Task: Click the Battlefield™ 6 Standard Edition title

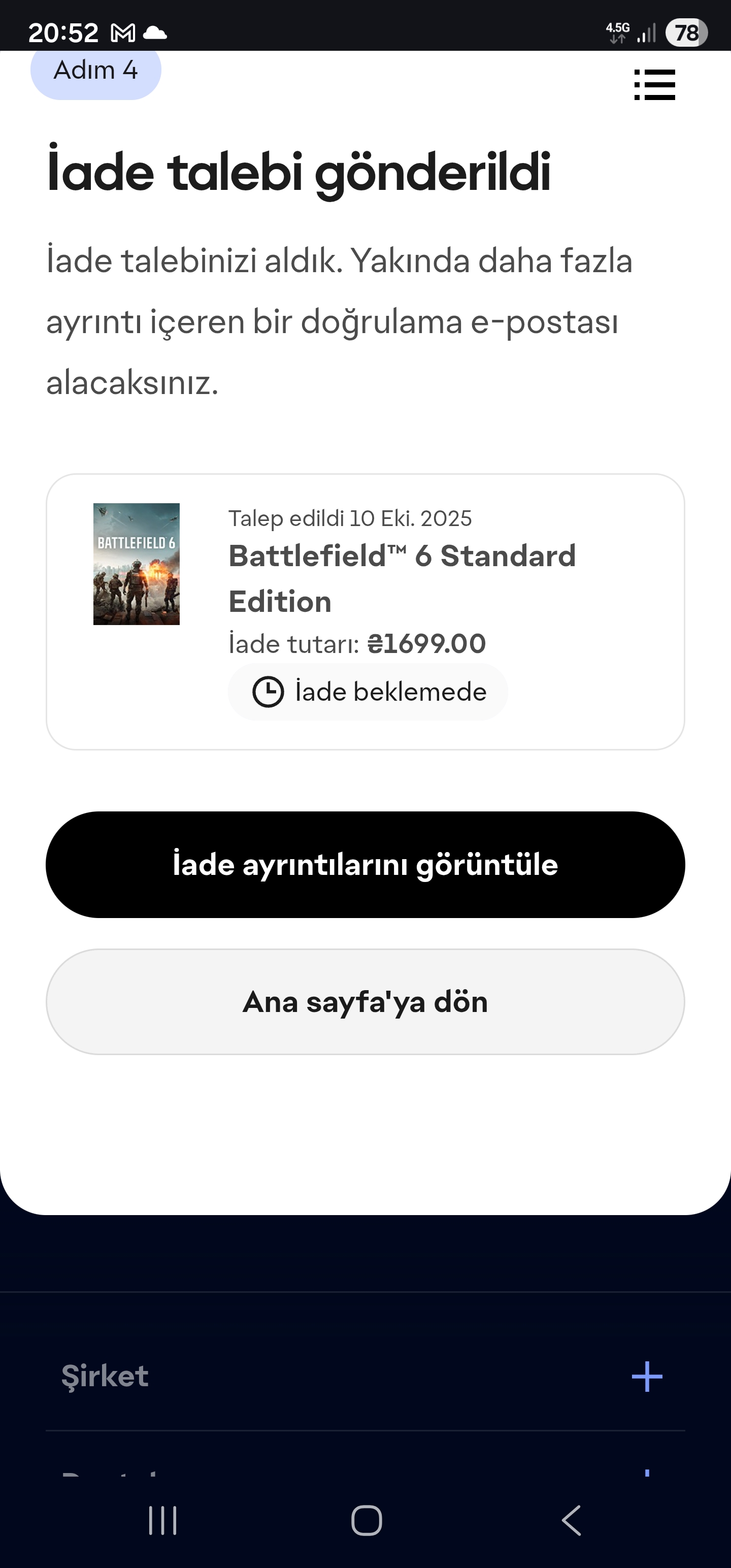Action: point(402,578)
